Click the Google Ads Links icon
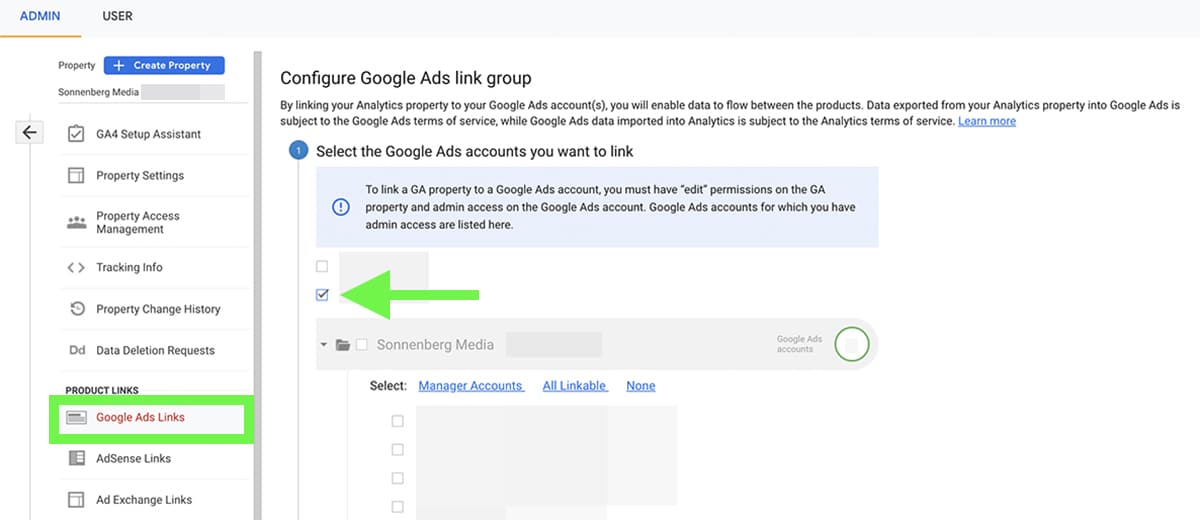Image resolution: width=1200 pixels, height=520 pixels. point(76,417)
